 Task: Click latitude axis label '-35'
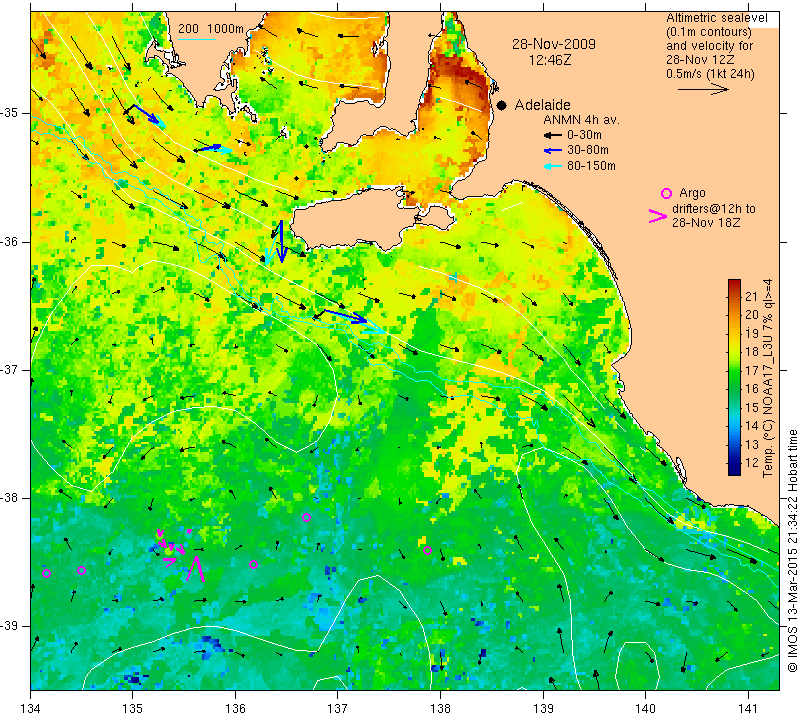[11, 113]
